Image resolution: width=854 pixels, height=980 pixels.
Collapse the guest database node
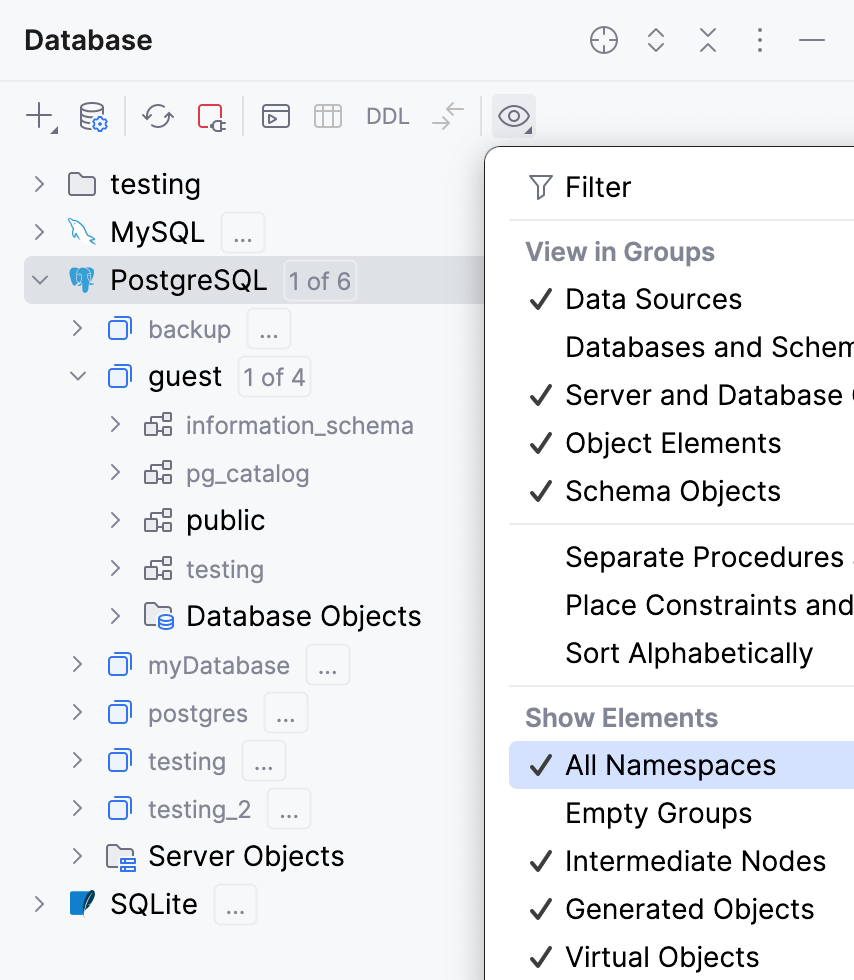point(76,377)
